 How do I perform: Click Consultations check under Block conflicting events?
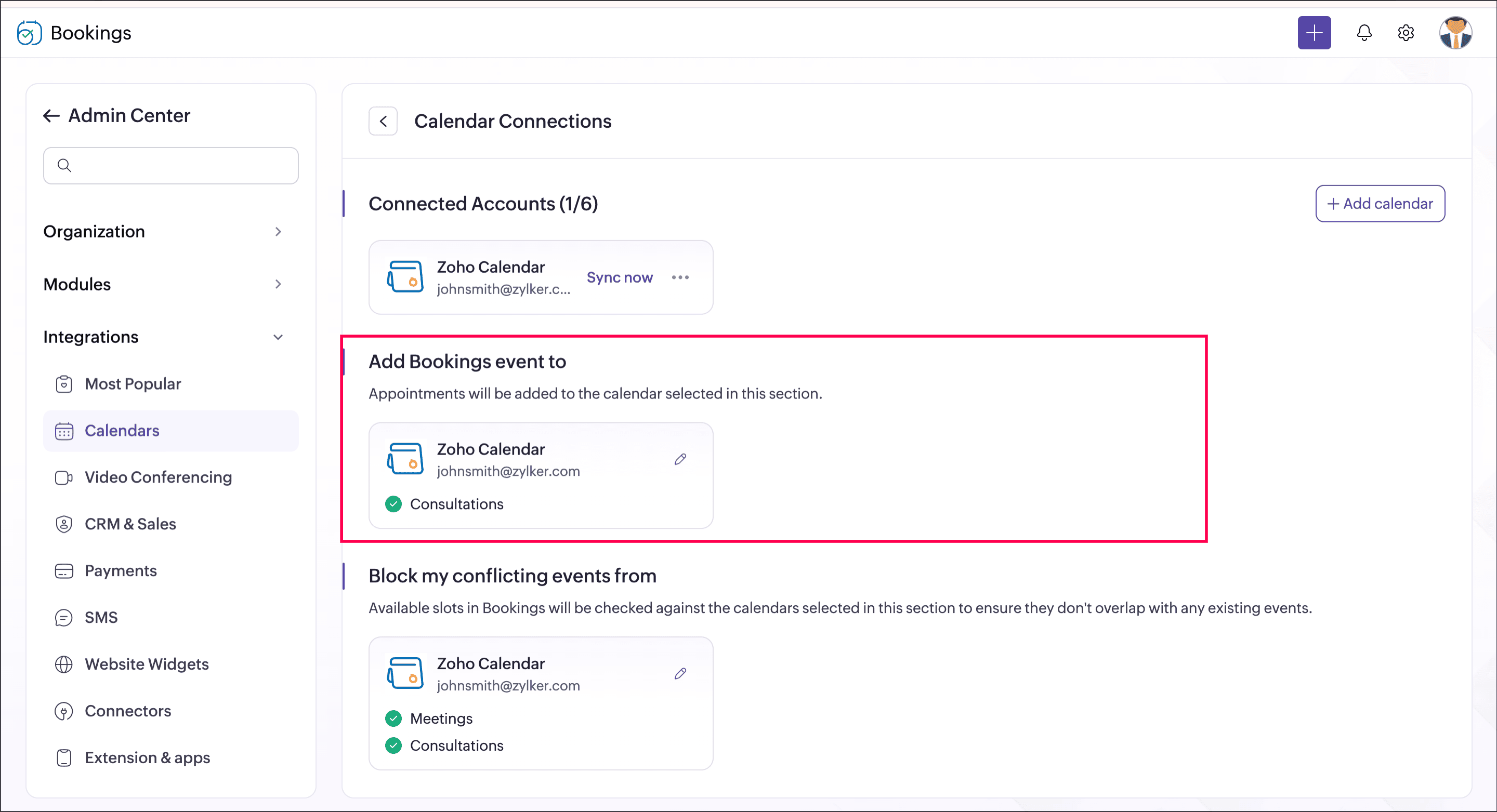[x=393, y=746]
